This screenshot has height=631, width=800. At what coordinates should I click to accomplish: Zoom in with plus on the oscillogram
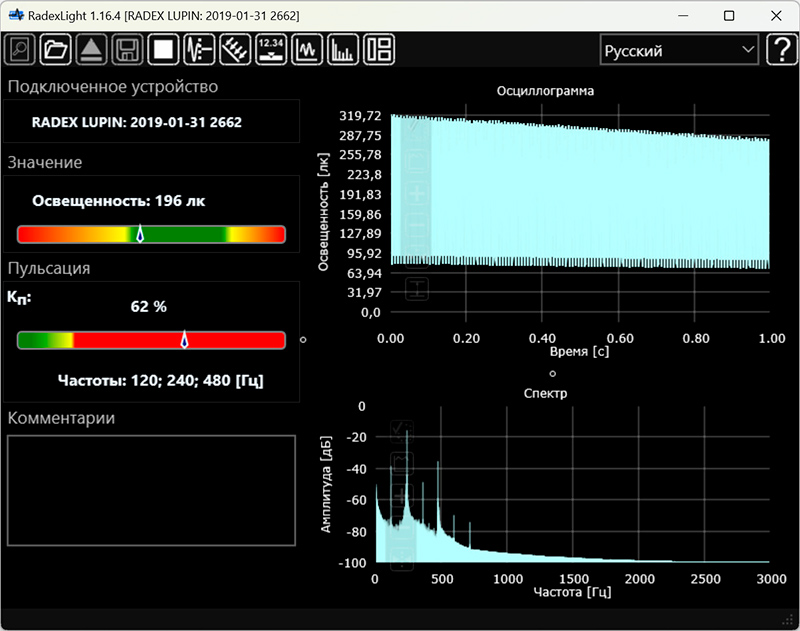(417, 192)
